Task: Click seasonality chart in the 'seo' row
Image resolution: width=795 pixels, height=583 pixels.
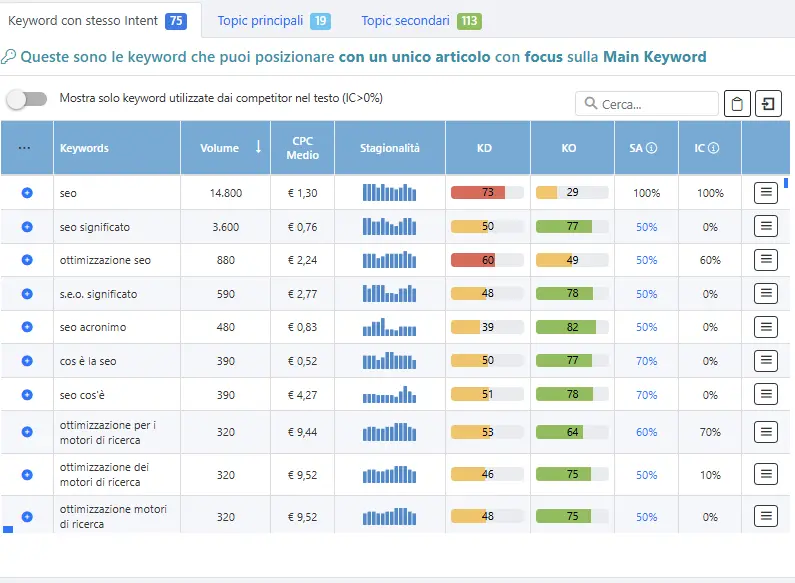Action: point(389,192)
